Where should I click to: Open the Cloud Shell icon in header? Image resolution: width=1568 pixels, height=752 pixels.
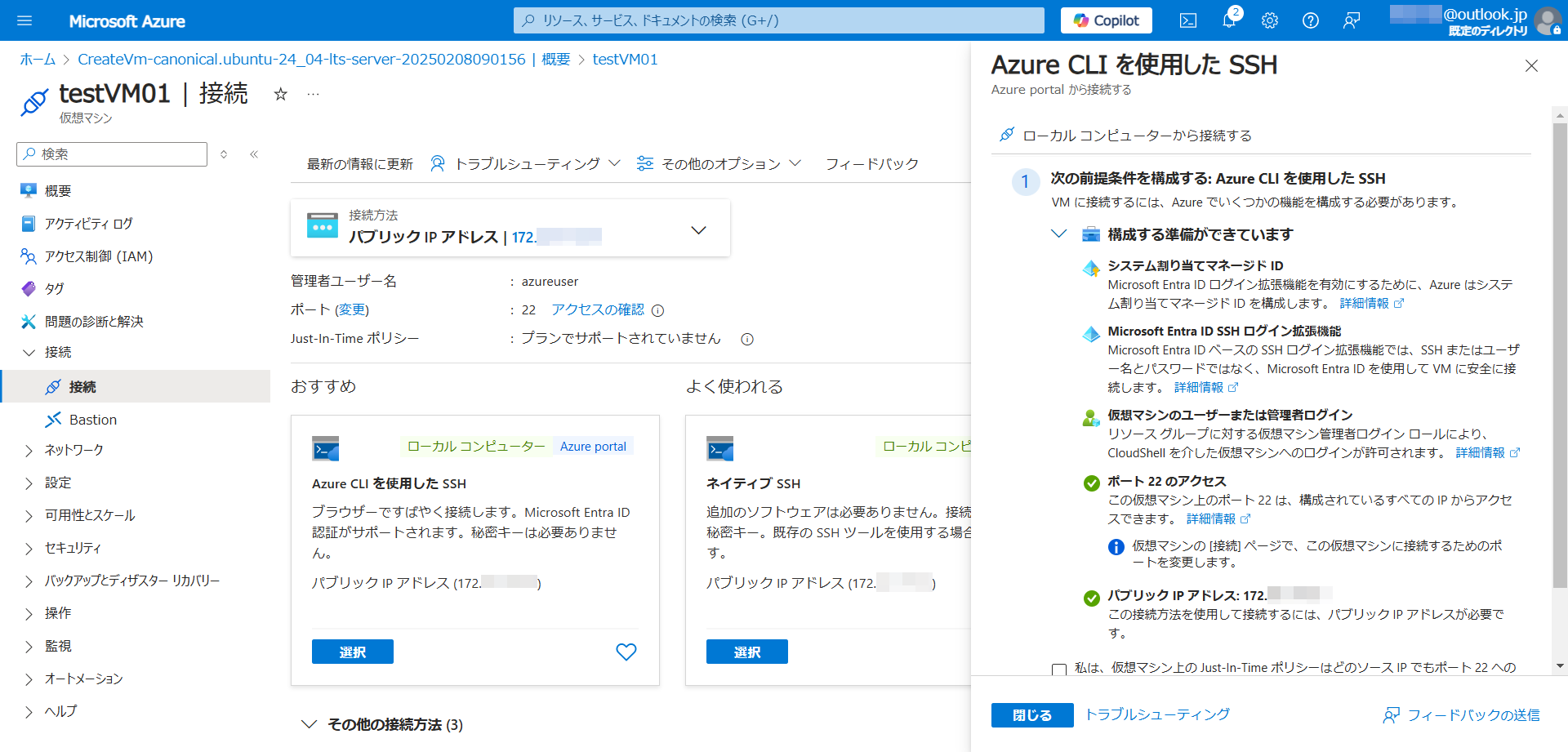[x=1188, y=20]
